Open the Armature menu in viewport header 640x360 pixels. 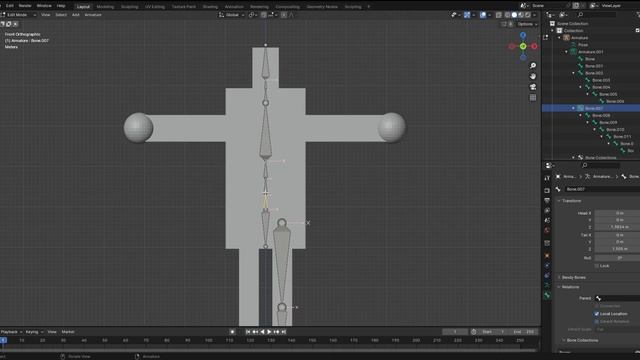pyautogui.click(x=93, y=15)
